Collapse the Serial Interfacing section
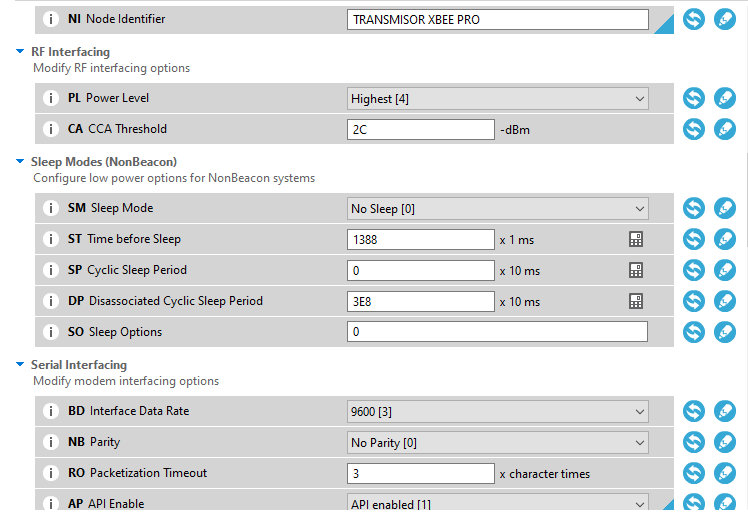The image size is (748, 516). coord(20,364)
